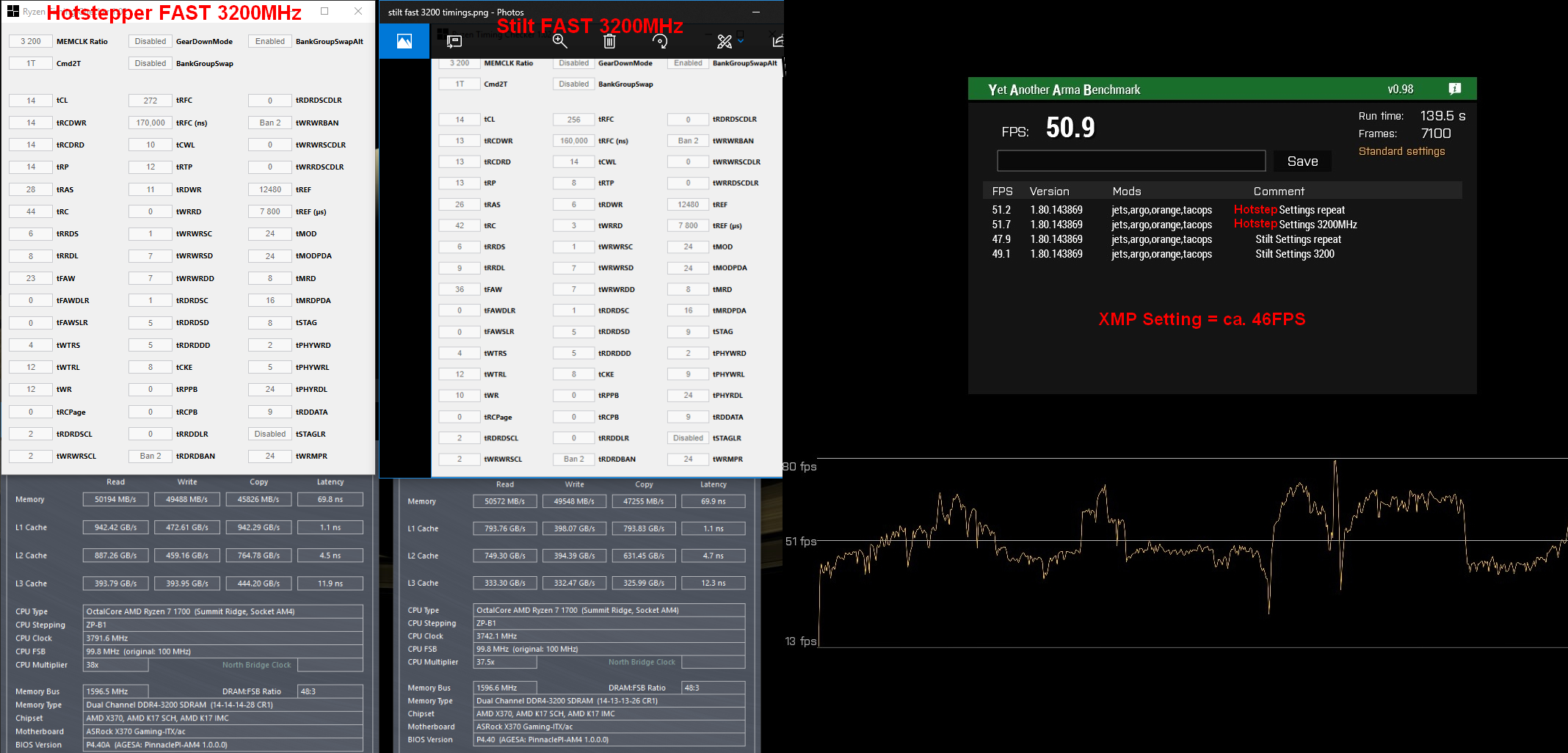The image size is (1568, 753).
Task: Open the Photos collection home icon
Action: point(404,41)
